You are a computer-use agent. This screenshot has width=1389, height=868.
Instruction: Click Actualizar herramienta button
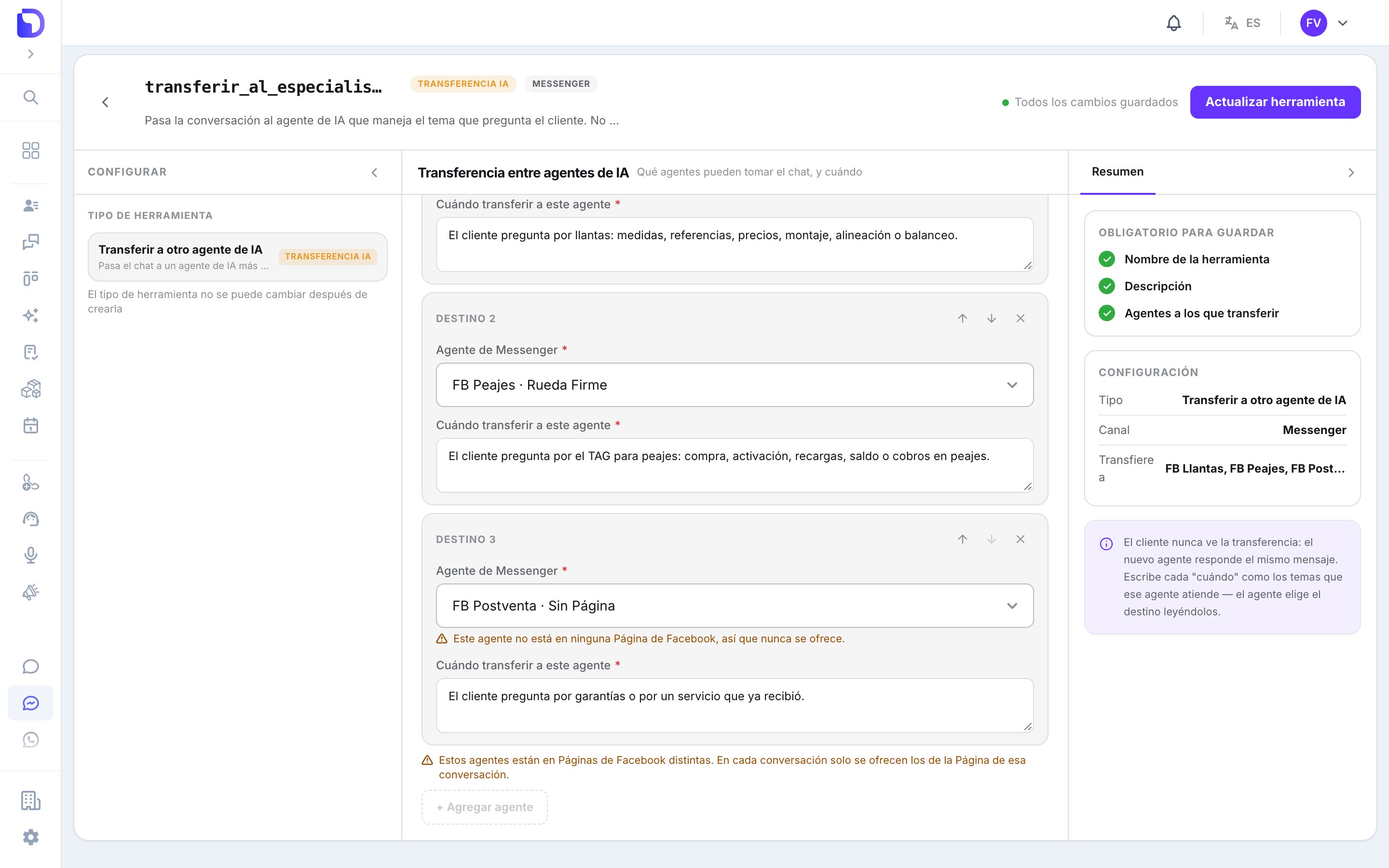(x=1275, y=102)
